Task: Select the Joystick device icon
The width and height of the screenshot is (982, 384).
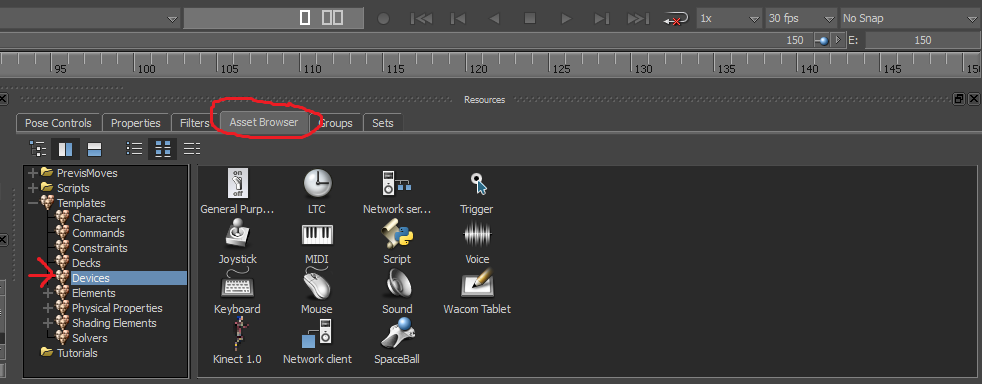Action: (x=237, y=234)
